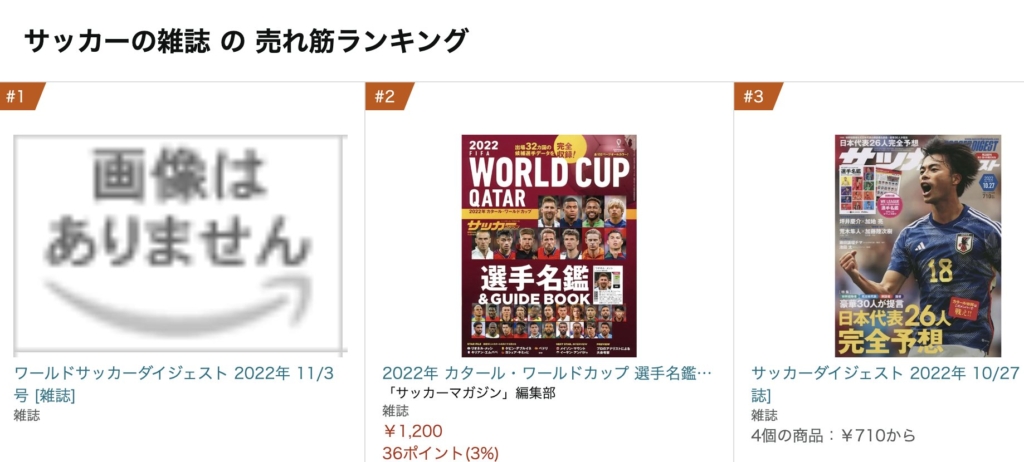1024x462 pixels.
Task: Click the サッカーの雑誌 の 売れ筋ランキング heading
Action: tap(246, 41)
